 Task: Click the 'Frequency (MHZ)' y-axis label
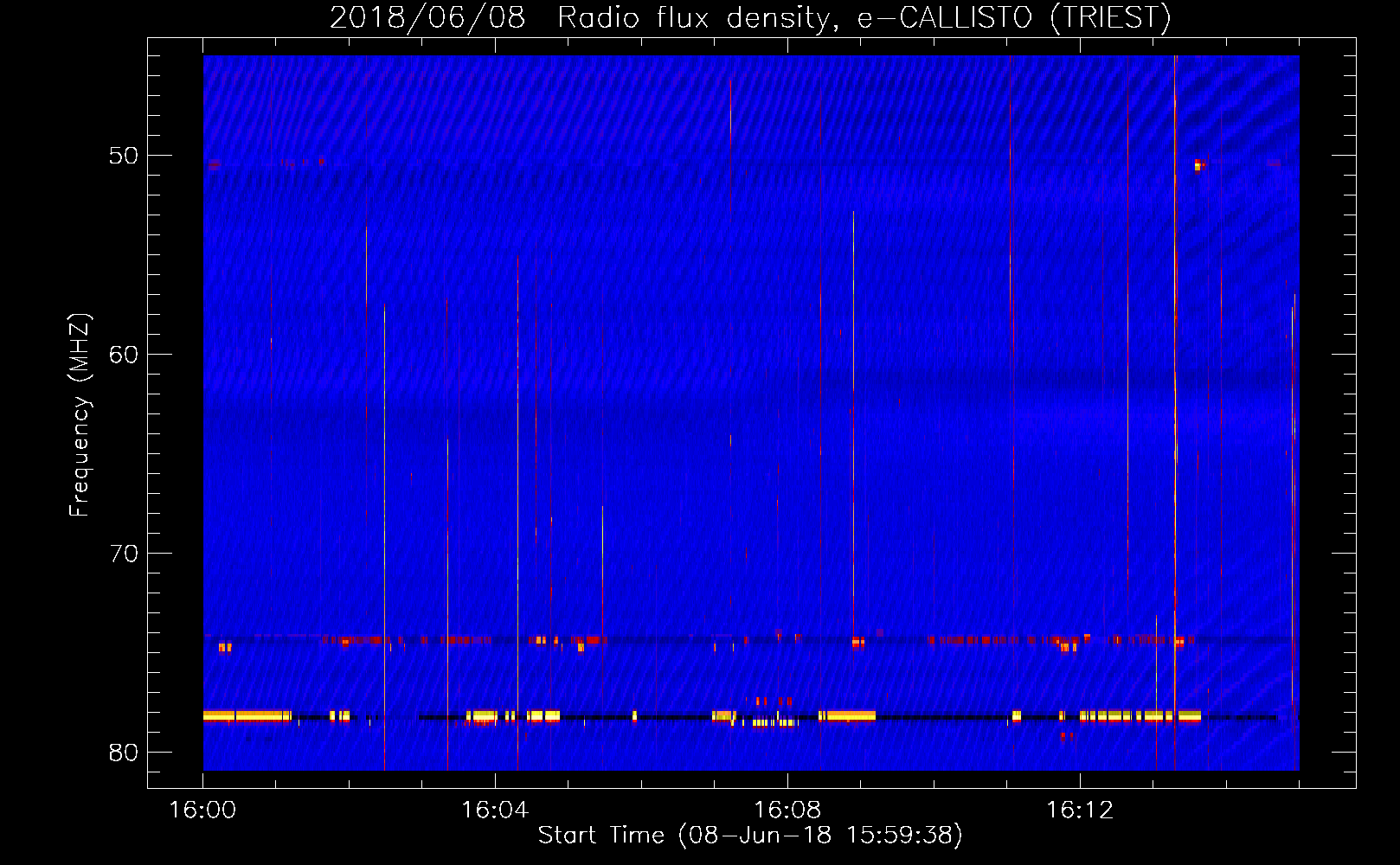(x=80, y=415)
